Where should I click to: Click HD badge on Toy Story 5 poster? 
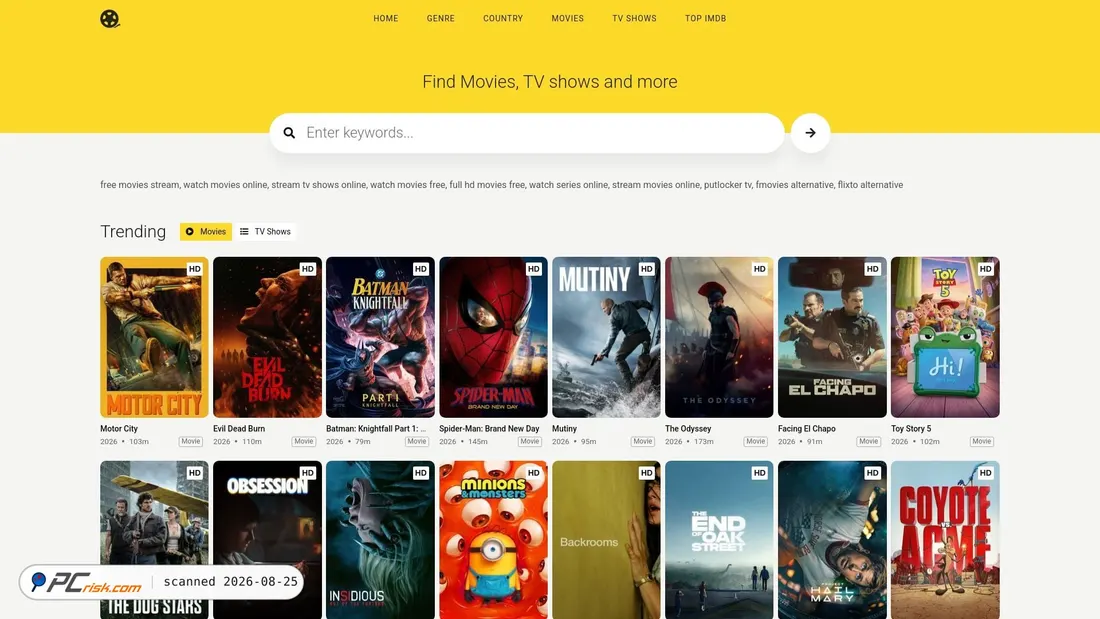coord(985,269)
